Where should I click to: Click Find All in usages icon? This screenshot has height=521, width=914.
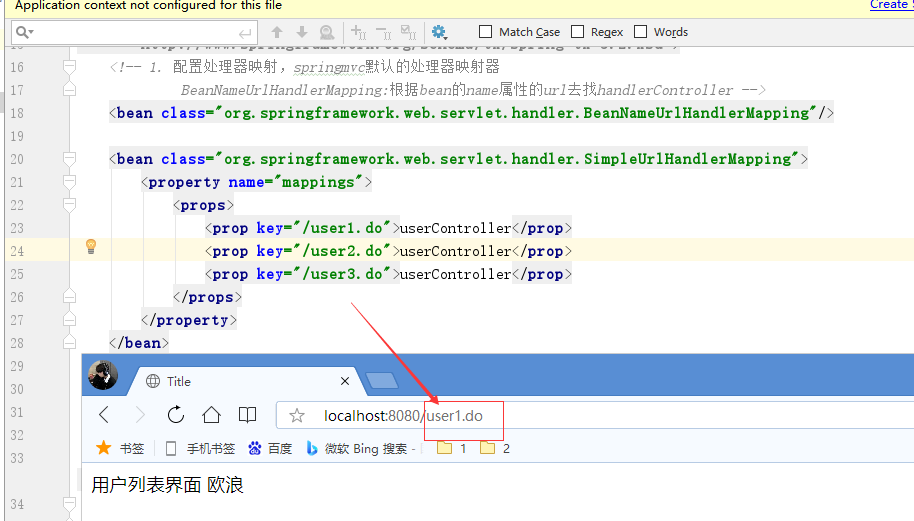327,32
